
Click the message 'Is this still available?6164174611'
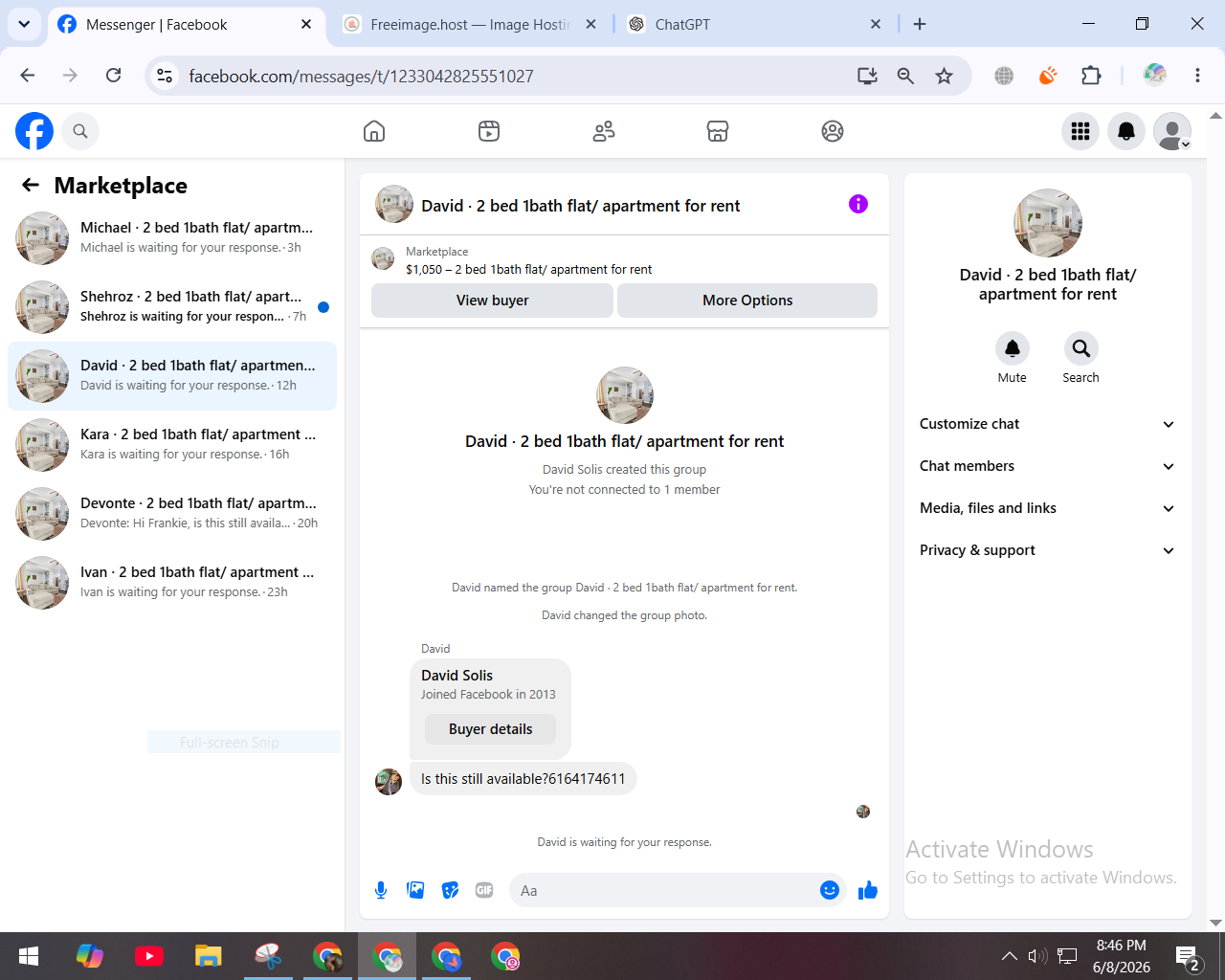coord(523,779)
